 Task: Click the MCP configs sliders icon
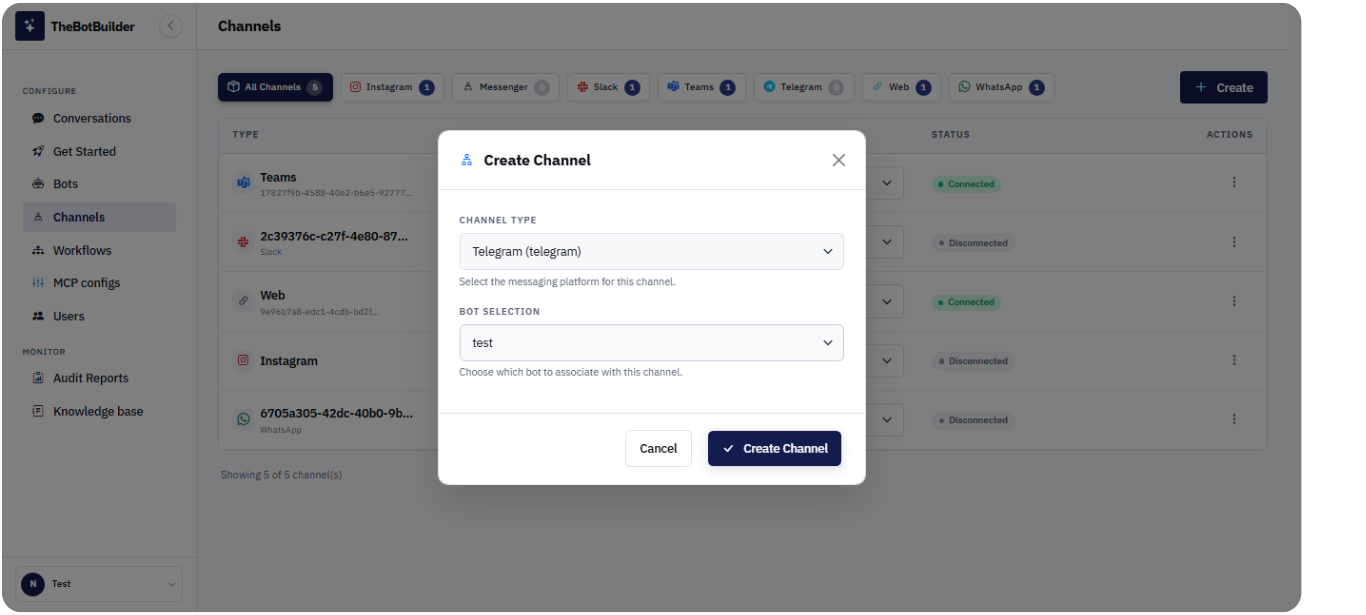pos(38,283)
